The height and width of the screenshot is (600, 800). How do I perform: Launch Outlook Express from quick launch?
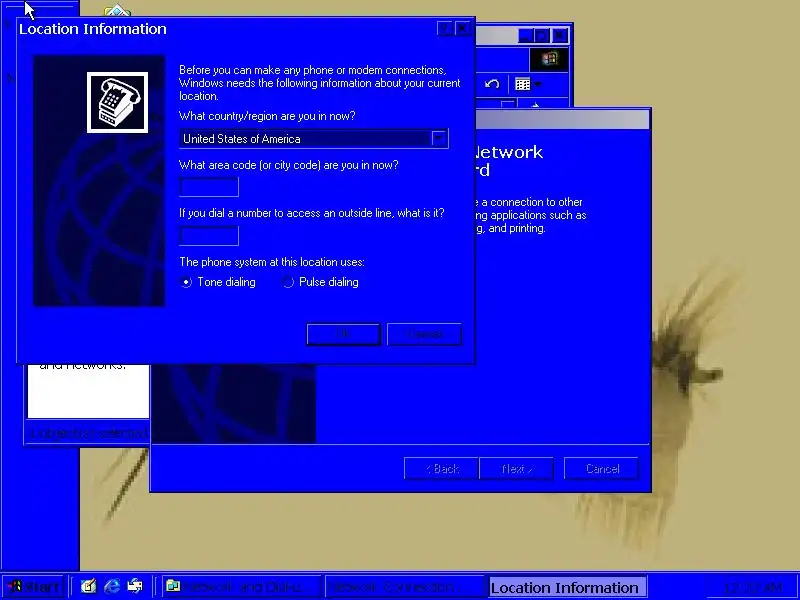[135, 587]
